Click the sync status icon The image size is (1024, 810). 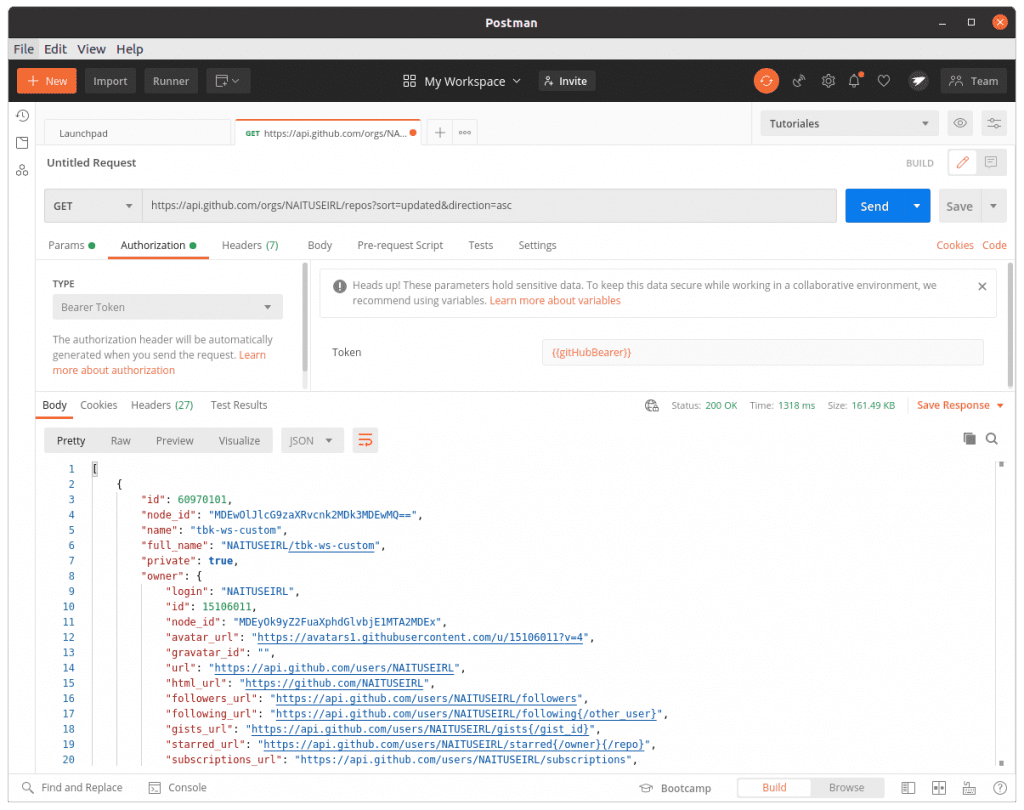[766, 81]
